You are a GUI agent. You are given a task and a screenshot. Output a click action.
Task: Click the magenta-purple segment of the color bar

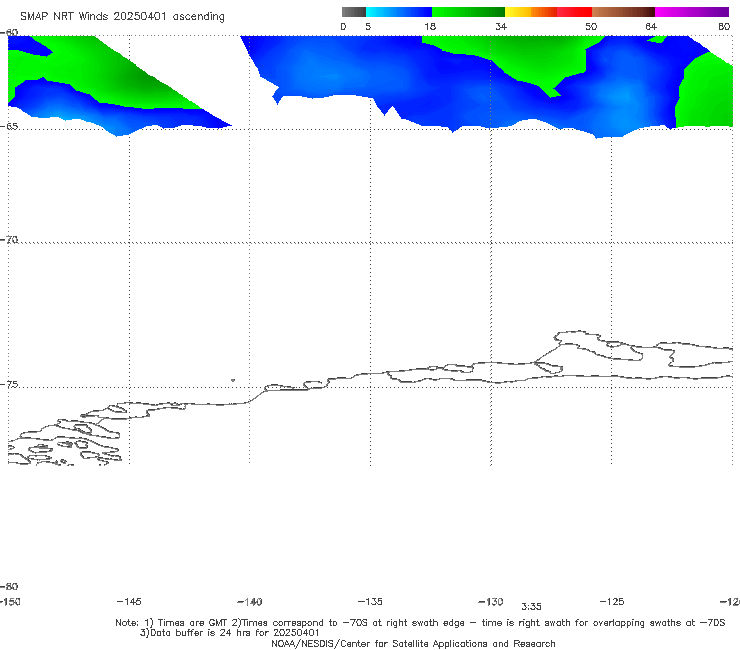click(x=692, y=12)
